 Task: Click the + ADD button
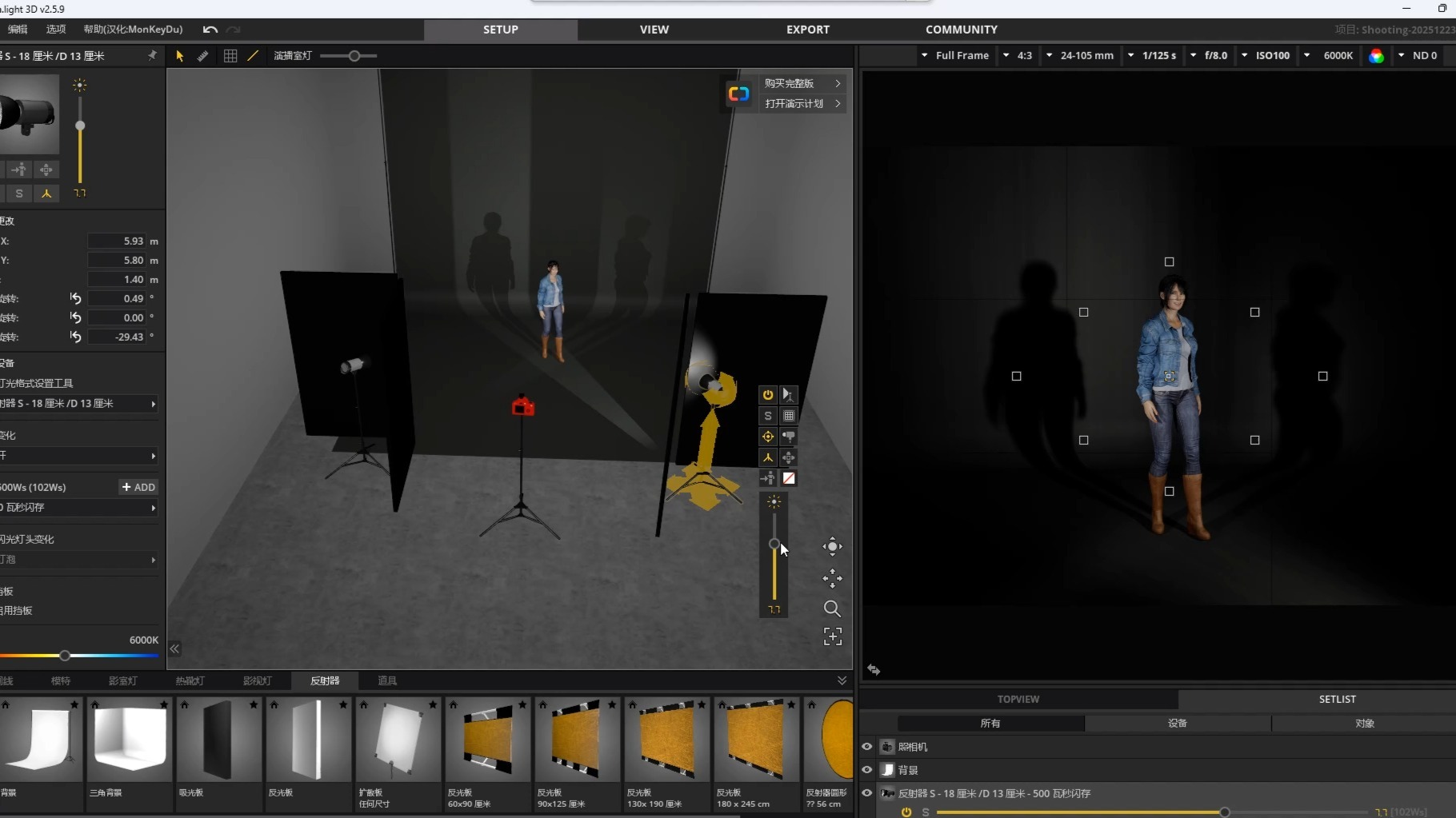[138, 487]
